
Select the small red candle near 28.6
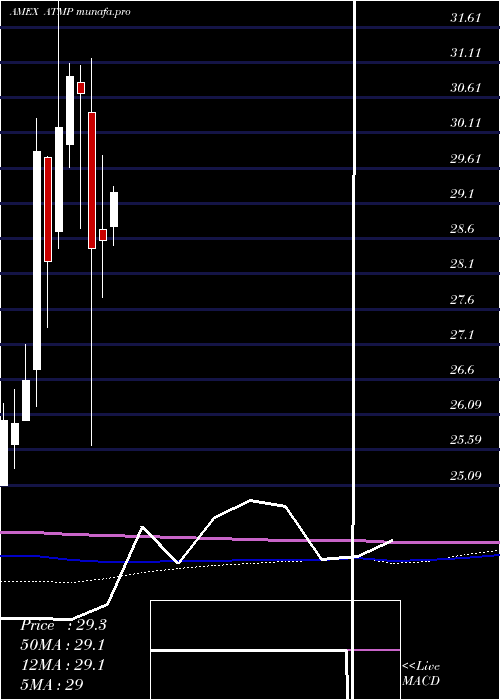103,235
